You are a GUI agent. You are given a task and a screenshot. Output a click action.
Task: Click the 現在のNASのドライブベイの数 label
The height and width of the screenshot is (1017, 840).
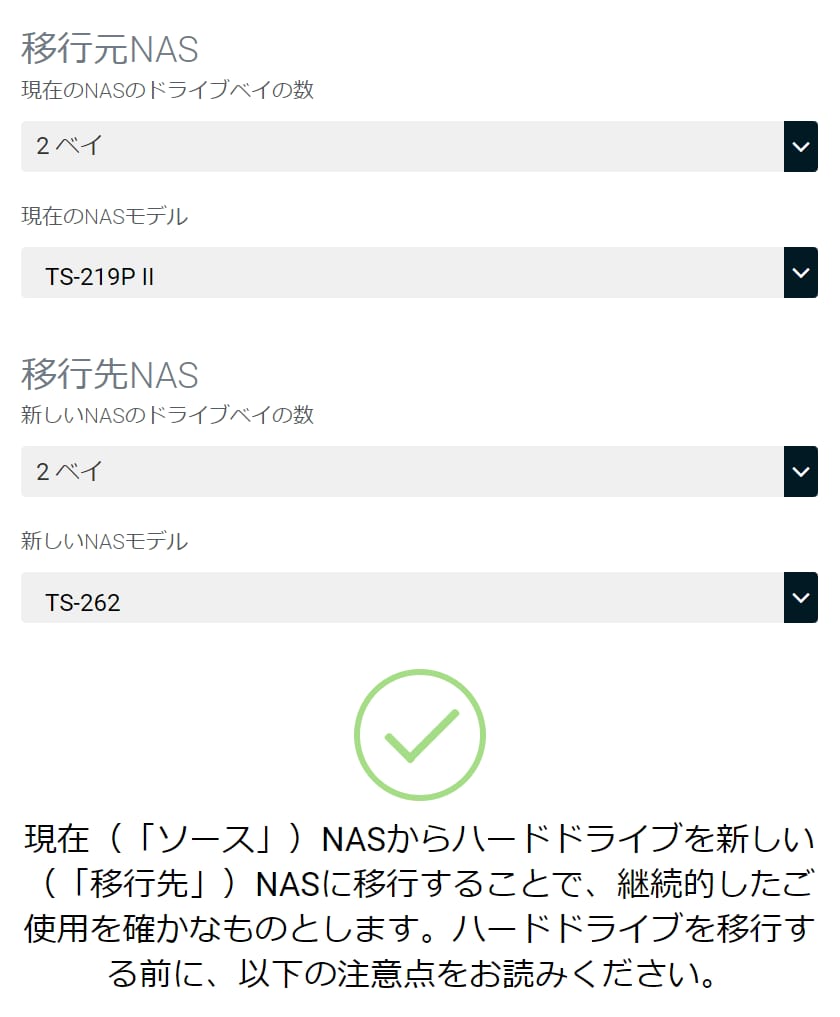[168, 90]
